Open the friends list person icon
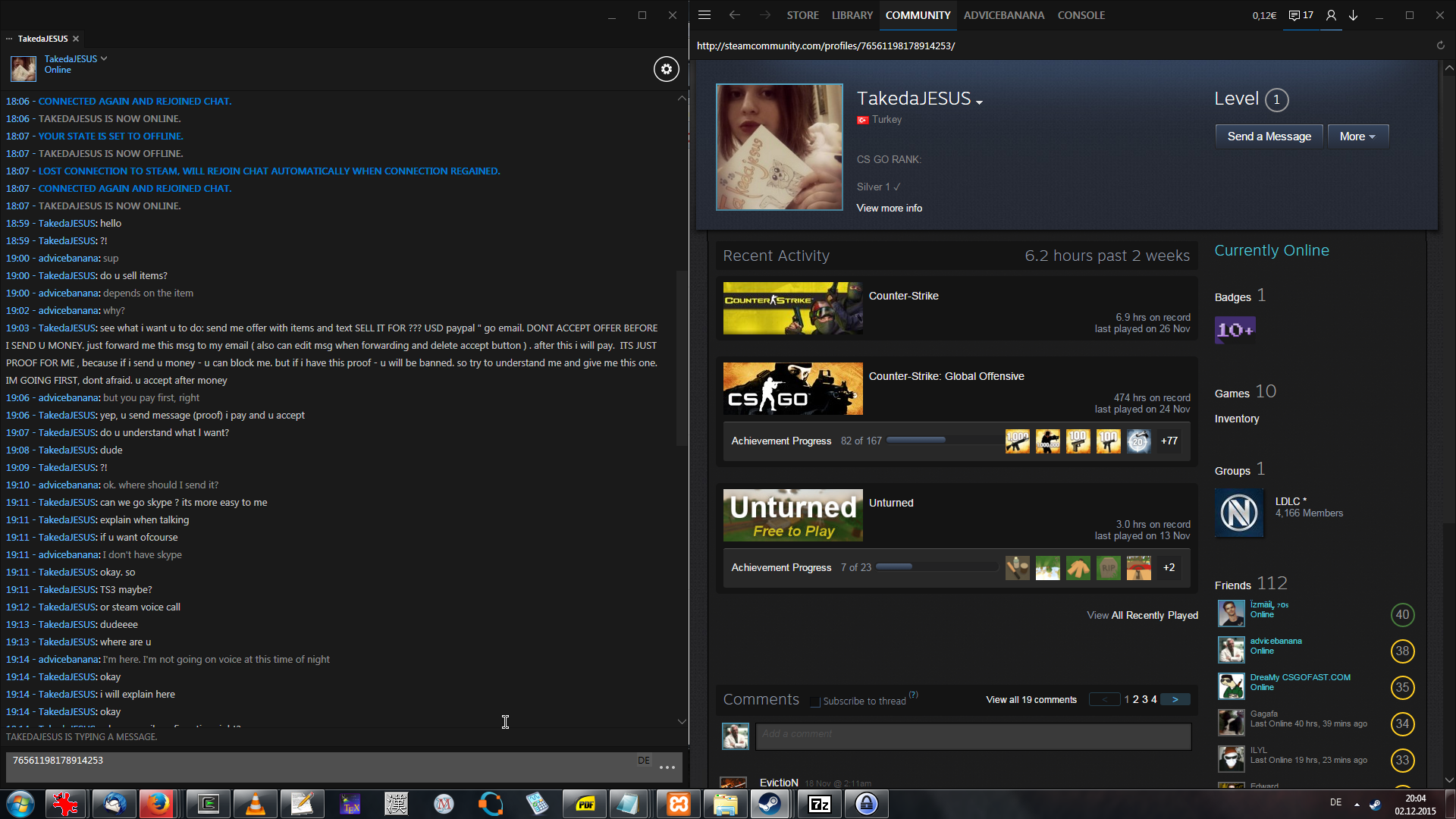The height and width of the screenshot is (819, 1456). point(1331,15)
